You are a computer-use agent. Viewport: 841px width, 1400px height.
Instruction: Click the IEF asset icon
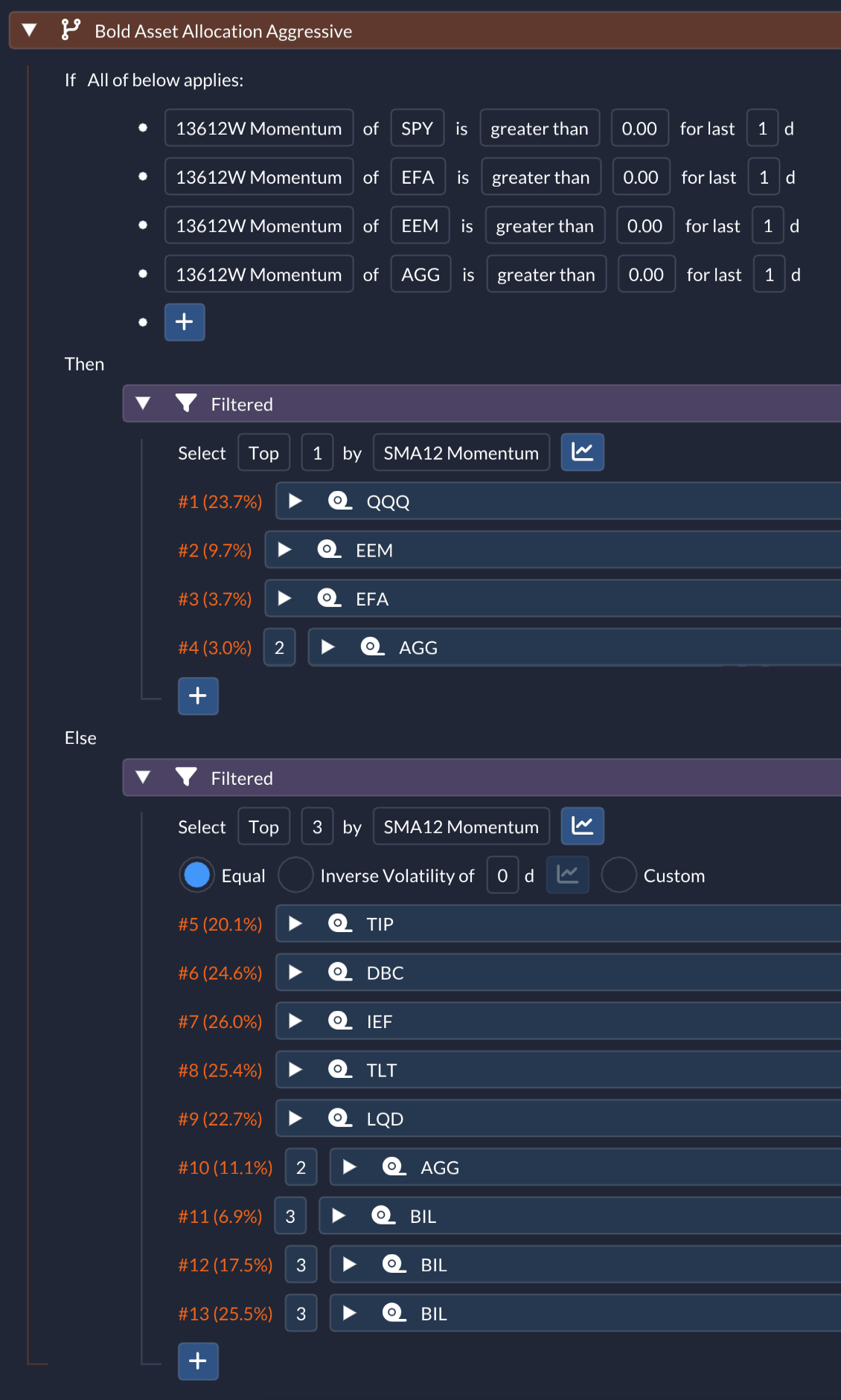coord(340,1021)
